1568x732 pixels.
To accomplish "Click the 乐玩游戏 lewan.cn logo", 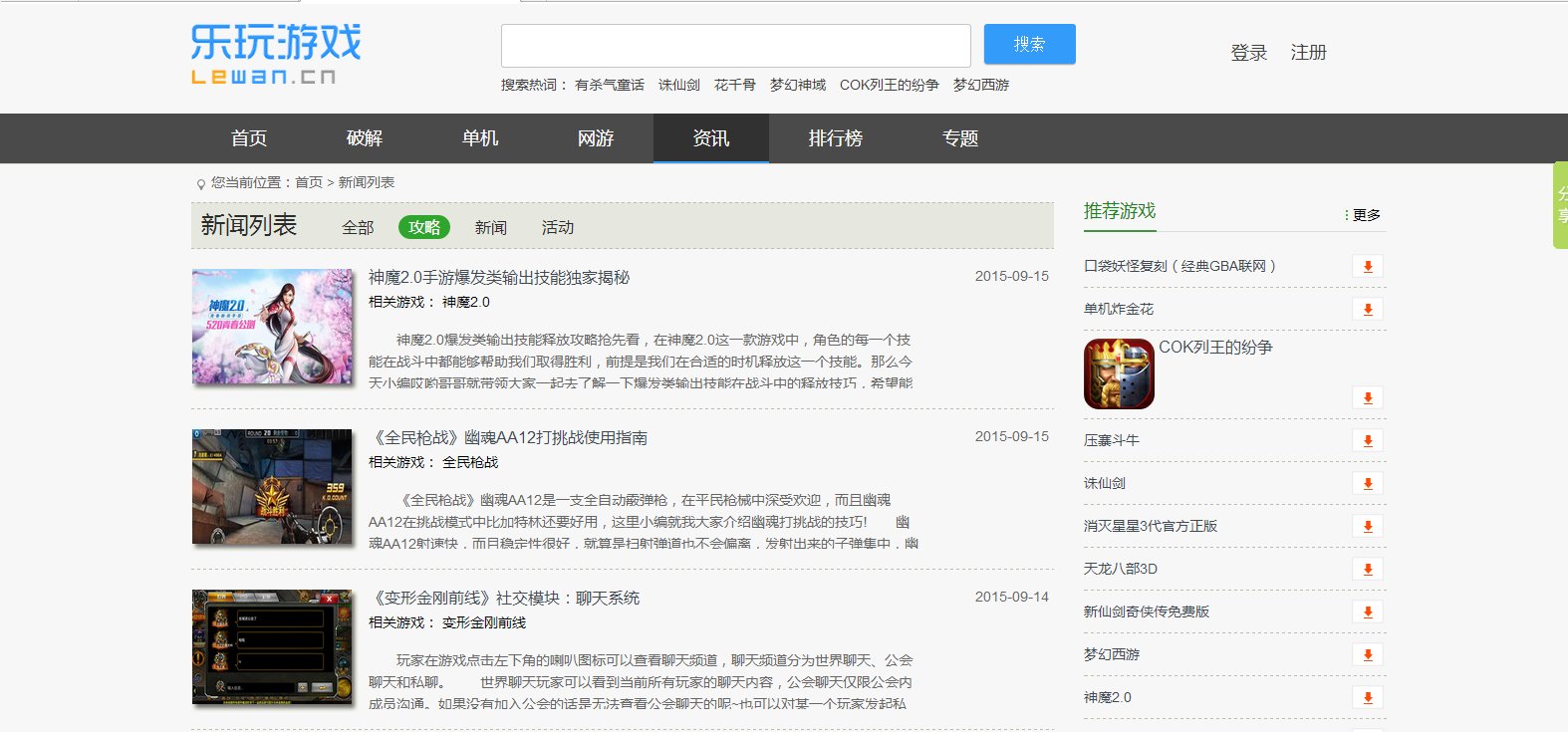I will pyautogui.click(x=276, y=55).
